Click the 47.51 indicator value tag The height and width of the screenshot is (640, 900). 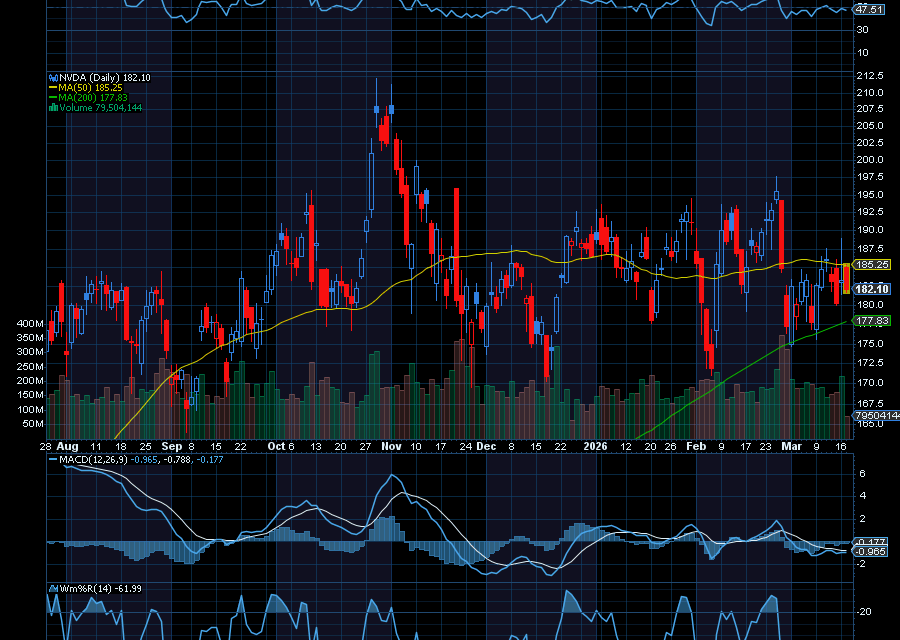point(870,9)
